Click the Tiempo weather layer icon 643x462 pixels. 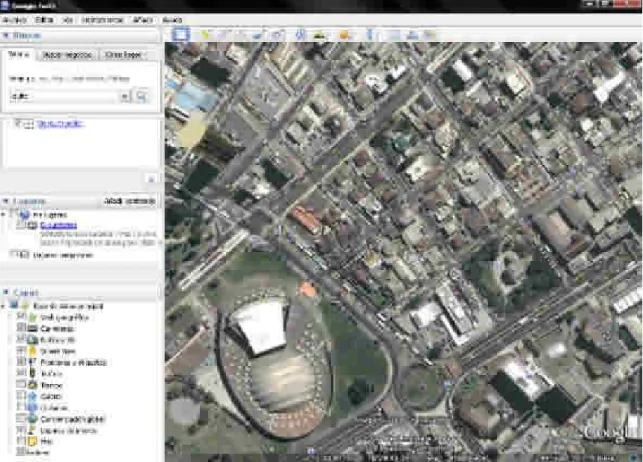pos(32,385)
